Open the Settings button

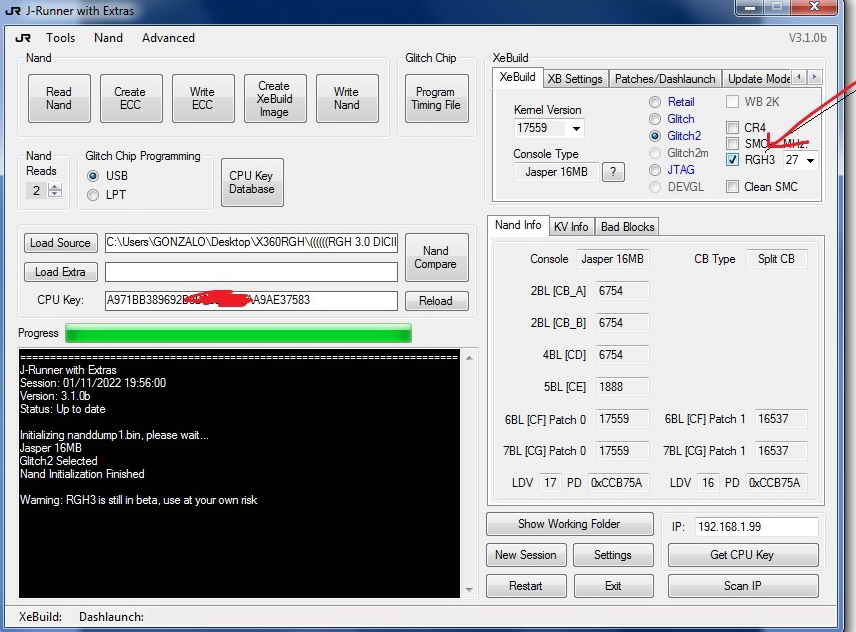pyautogui.click(x=613, y=555)
